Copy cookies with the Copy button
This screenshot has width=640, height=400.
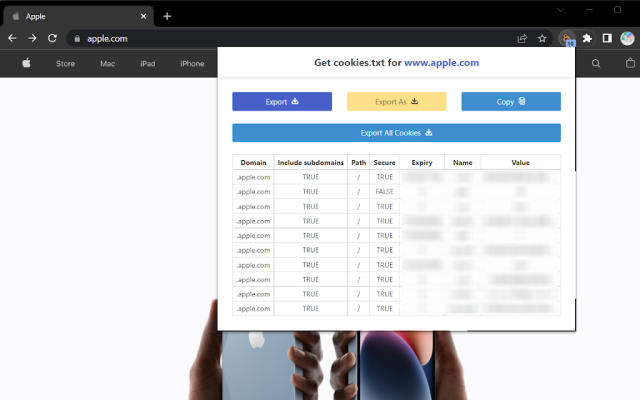511,102
